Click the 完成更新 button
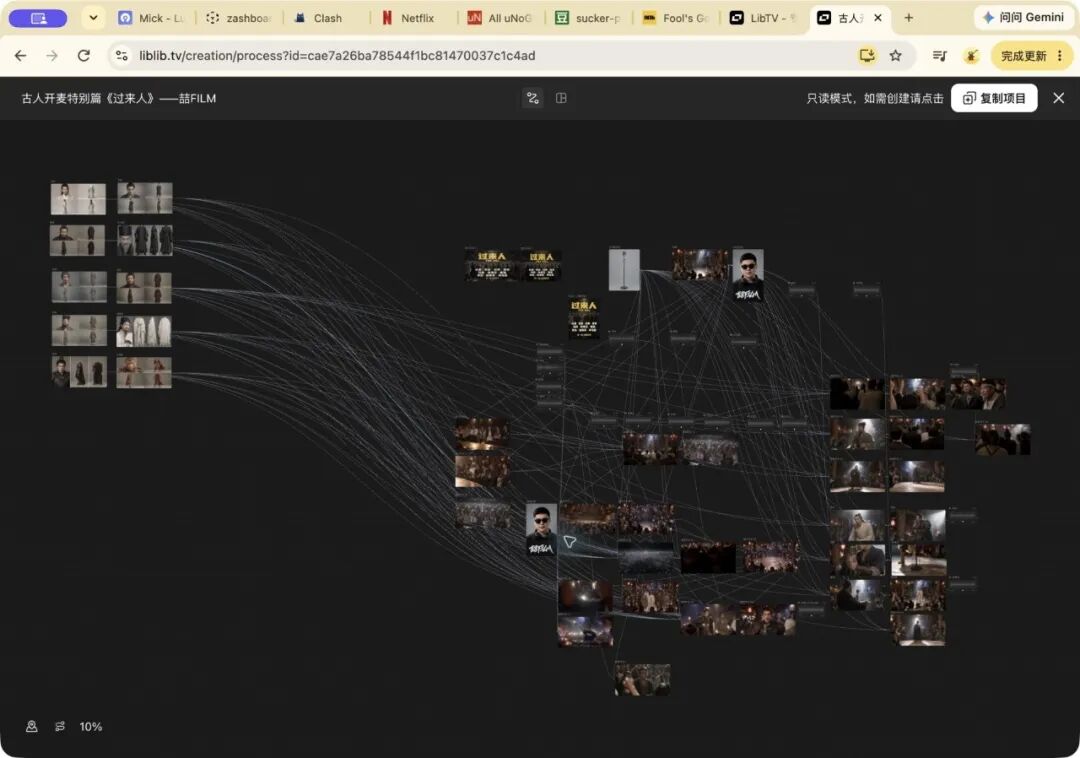Image resolution: width=1080 pixels, height=758 pixels. pos(1024,56)
